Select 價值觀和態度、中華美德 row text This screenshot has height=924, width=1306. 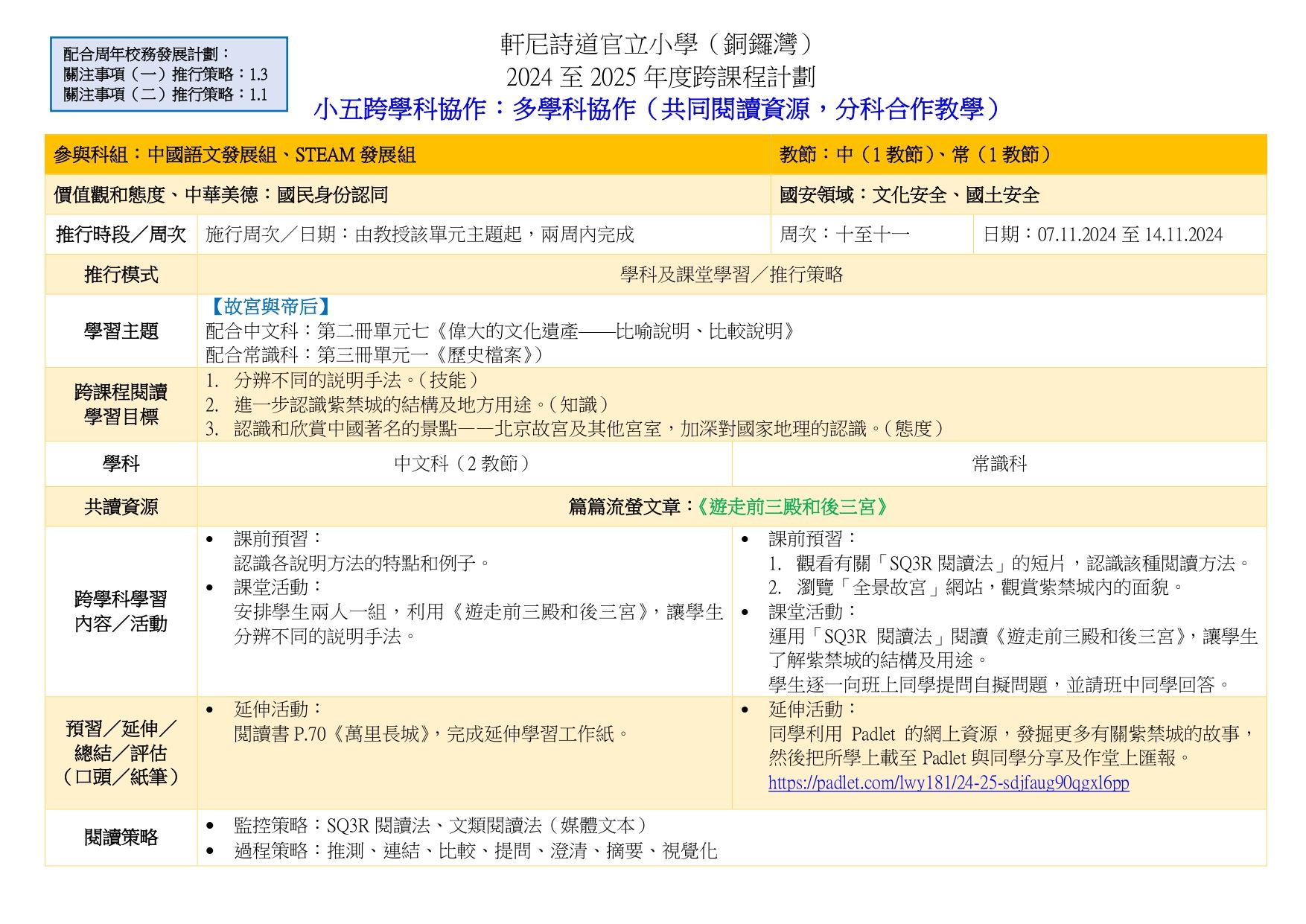pos(221,195)
